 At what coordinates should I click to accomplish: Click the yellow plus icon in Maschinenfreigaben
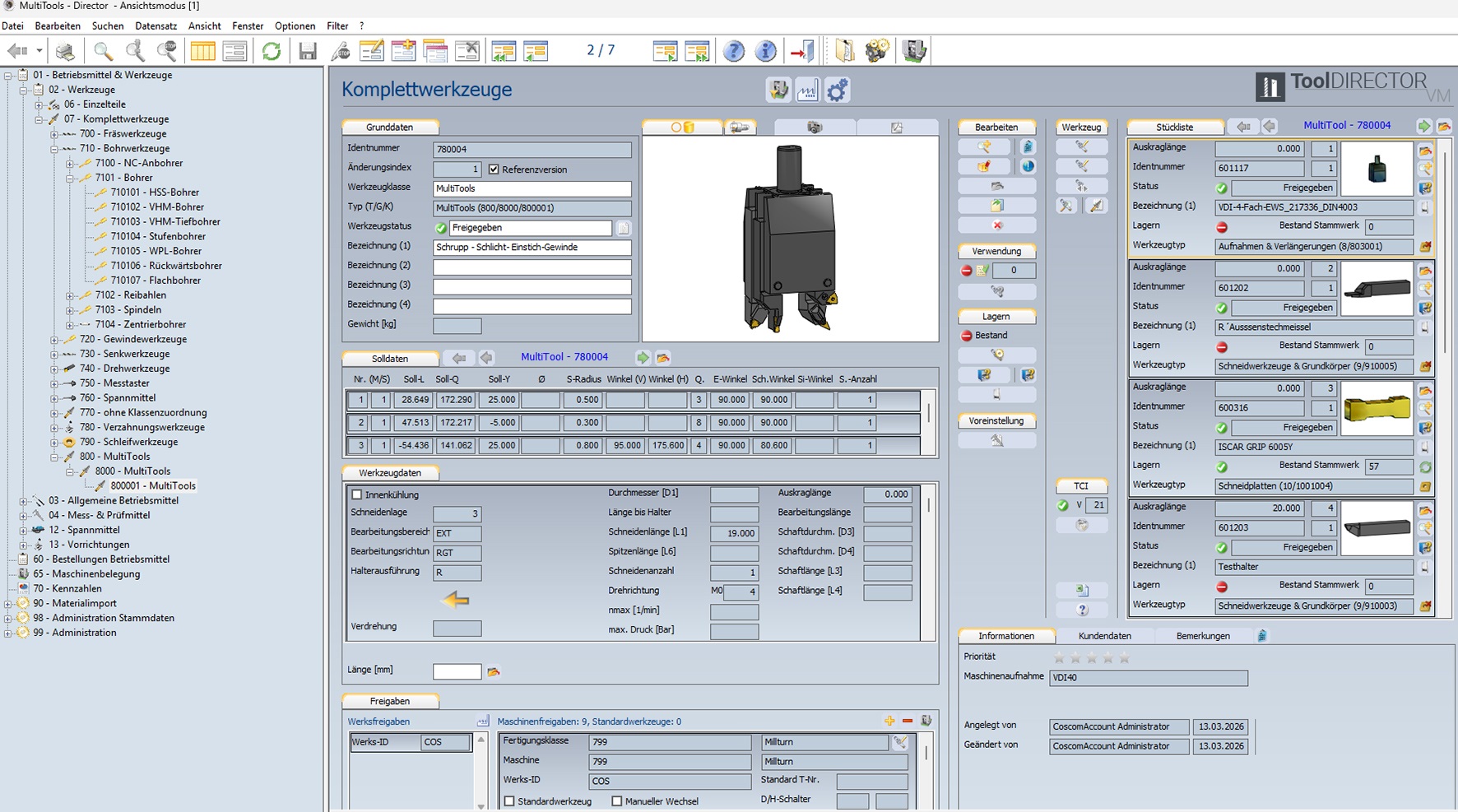(889, 721)
